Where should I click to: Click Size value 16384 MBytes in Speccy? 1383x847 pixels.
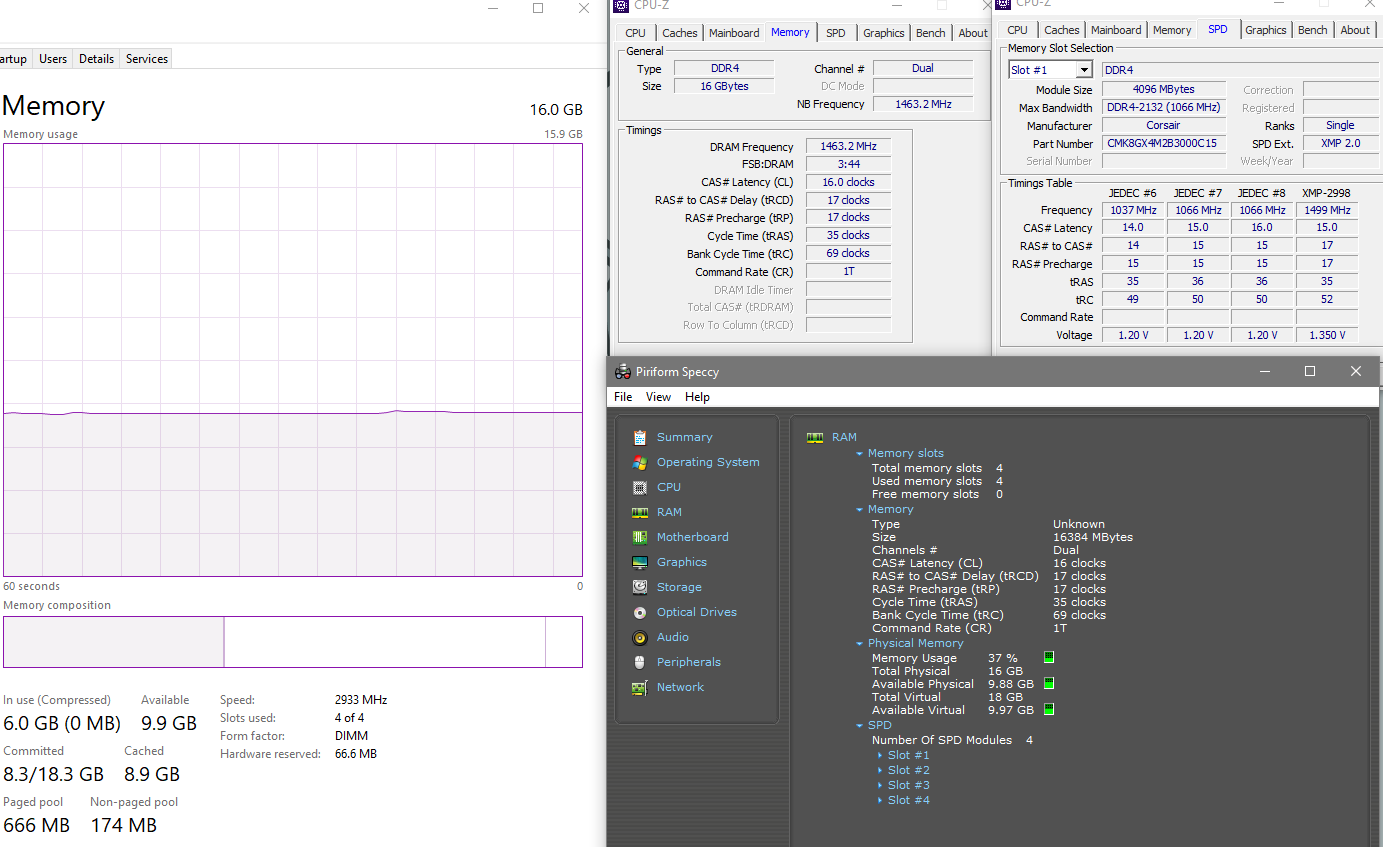point(1093,537)
